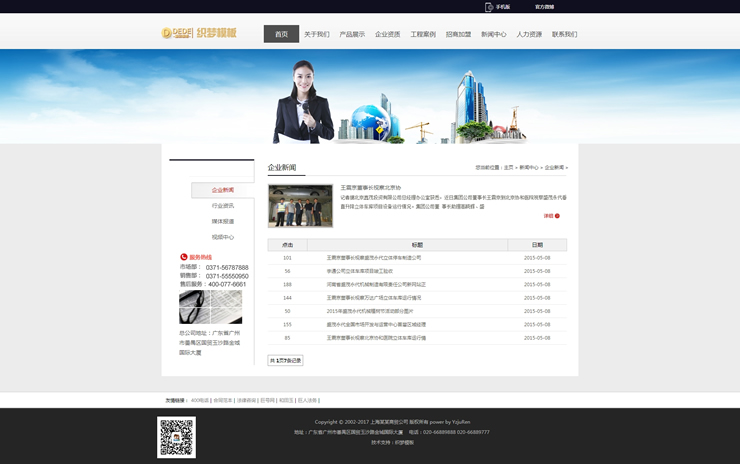Screen dimensions: 740x464
Task: Click 首页 in the breadcrumb trail
Action: pyautogui.click(x=508, y=168)
